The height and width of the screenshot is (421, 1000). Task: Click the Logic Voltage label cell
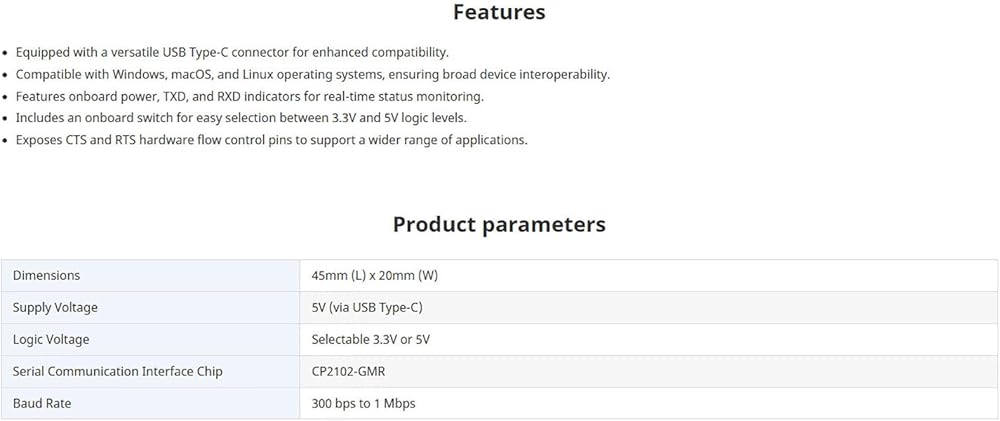[151, 339]
